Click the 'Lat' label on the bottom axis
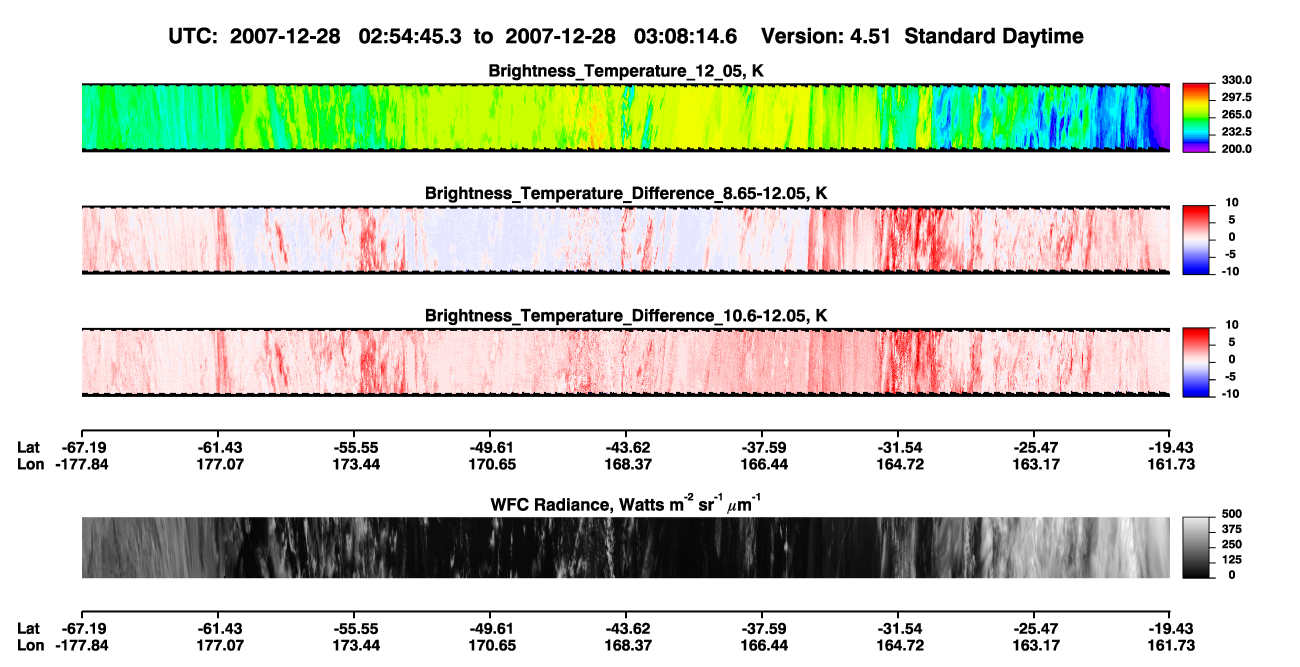Viewport: 1300px width, 667px height. tap(29, 628)
